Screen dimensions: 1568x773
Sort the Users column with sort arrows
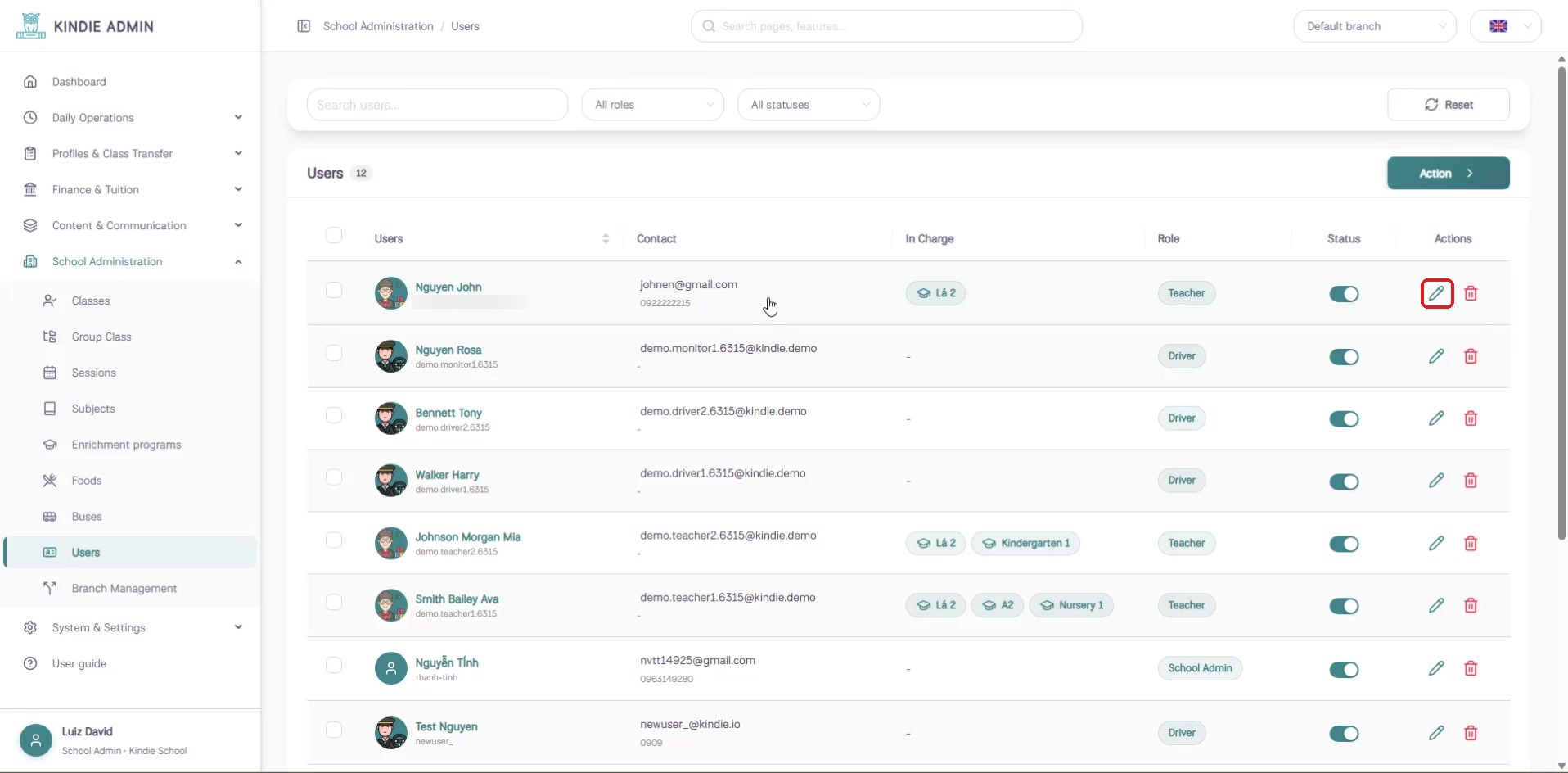click(x=606, y=238)
